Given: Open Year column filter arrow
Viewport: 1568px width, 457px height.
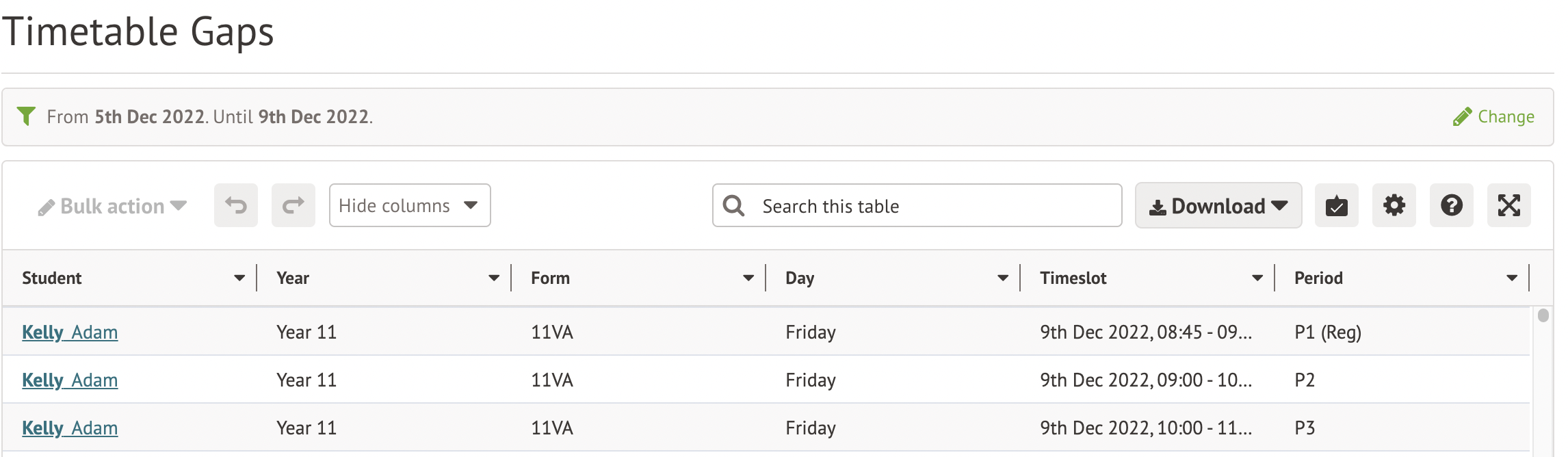Looking at the screenshot, I should [494, 278].
